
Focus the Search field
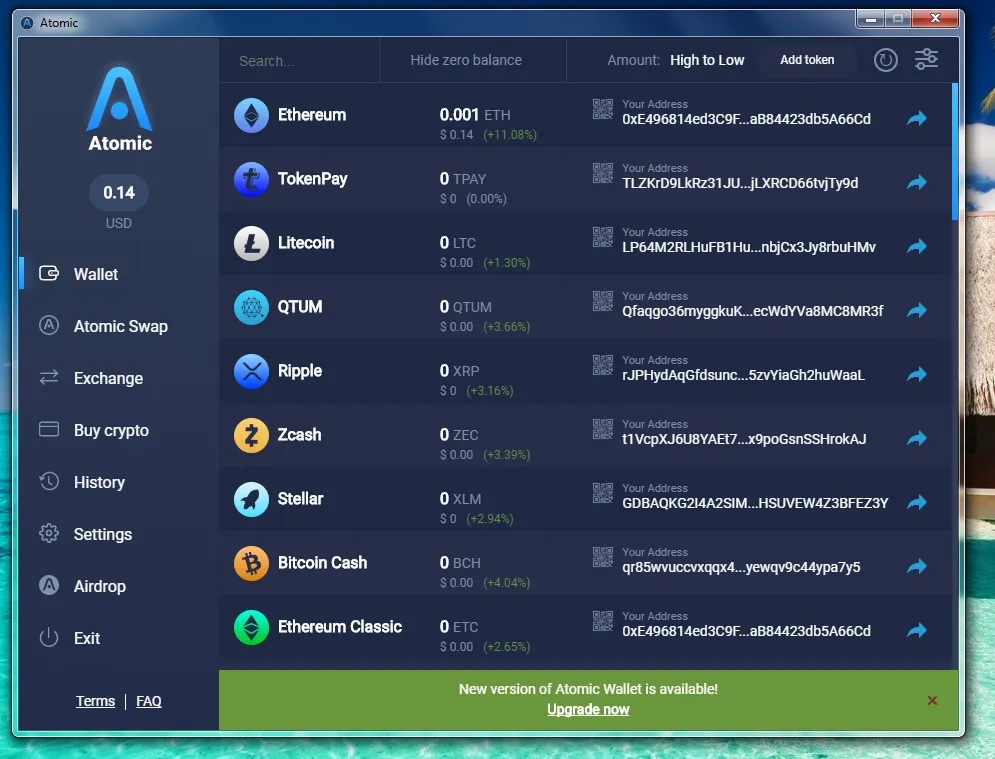tap(298, 61)
